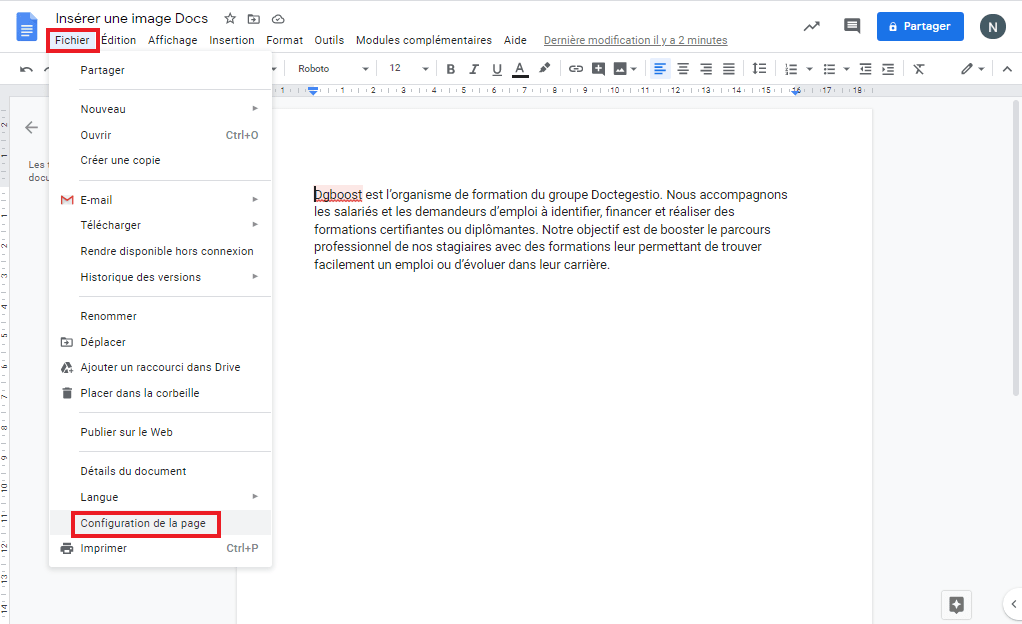Expand the Langue submenu
The height and width of the screenshot is (624, 1022).
pos(99,497)
